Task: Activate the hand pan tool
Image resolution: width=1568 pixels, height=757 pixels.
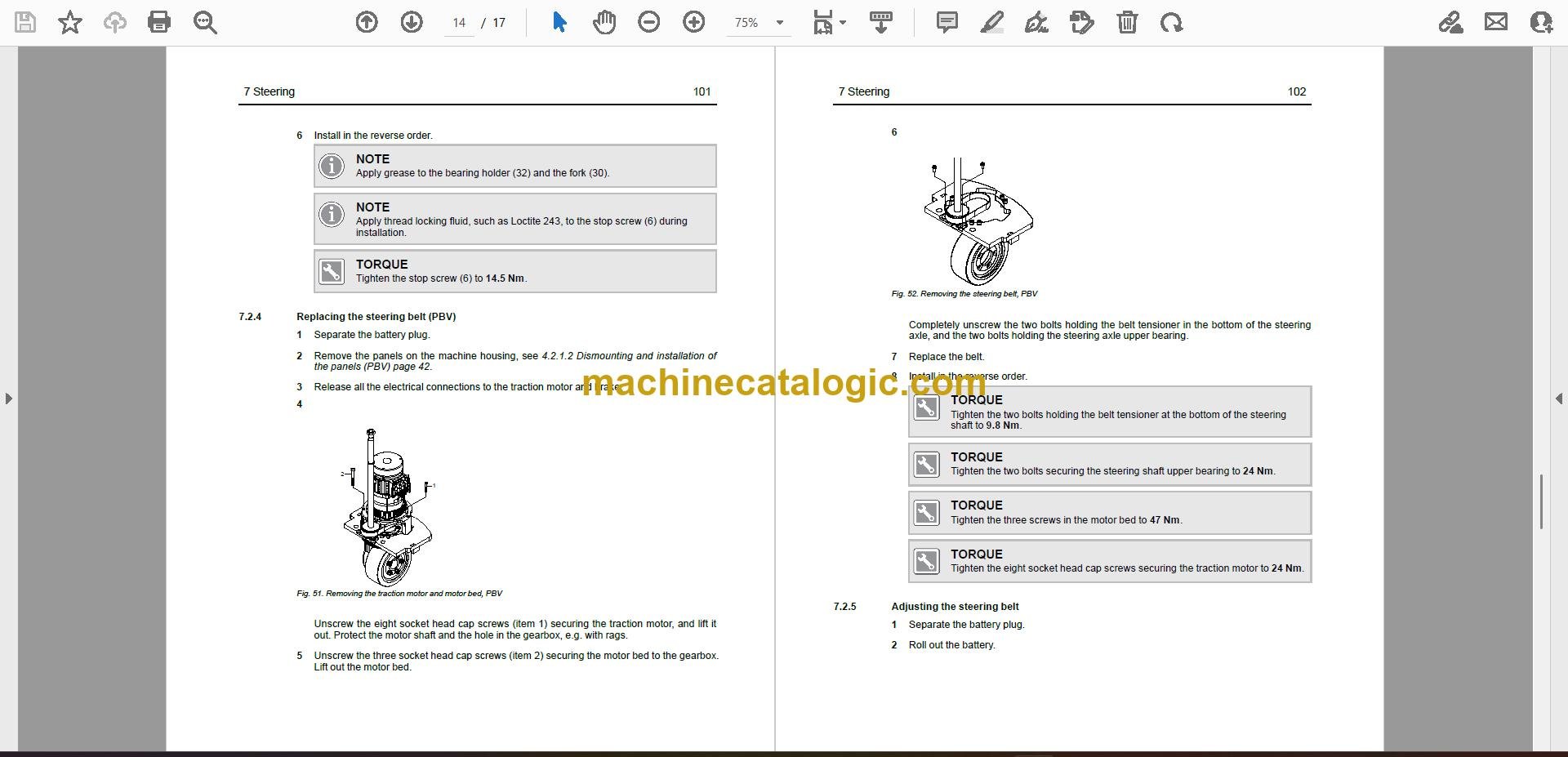Action: point(604,22)
